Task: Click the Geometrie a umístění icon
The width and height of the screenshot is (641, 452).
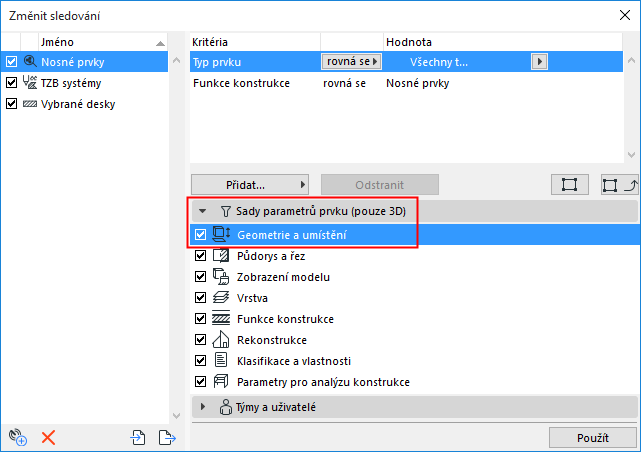Action: [x=222, y=234]
